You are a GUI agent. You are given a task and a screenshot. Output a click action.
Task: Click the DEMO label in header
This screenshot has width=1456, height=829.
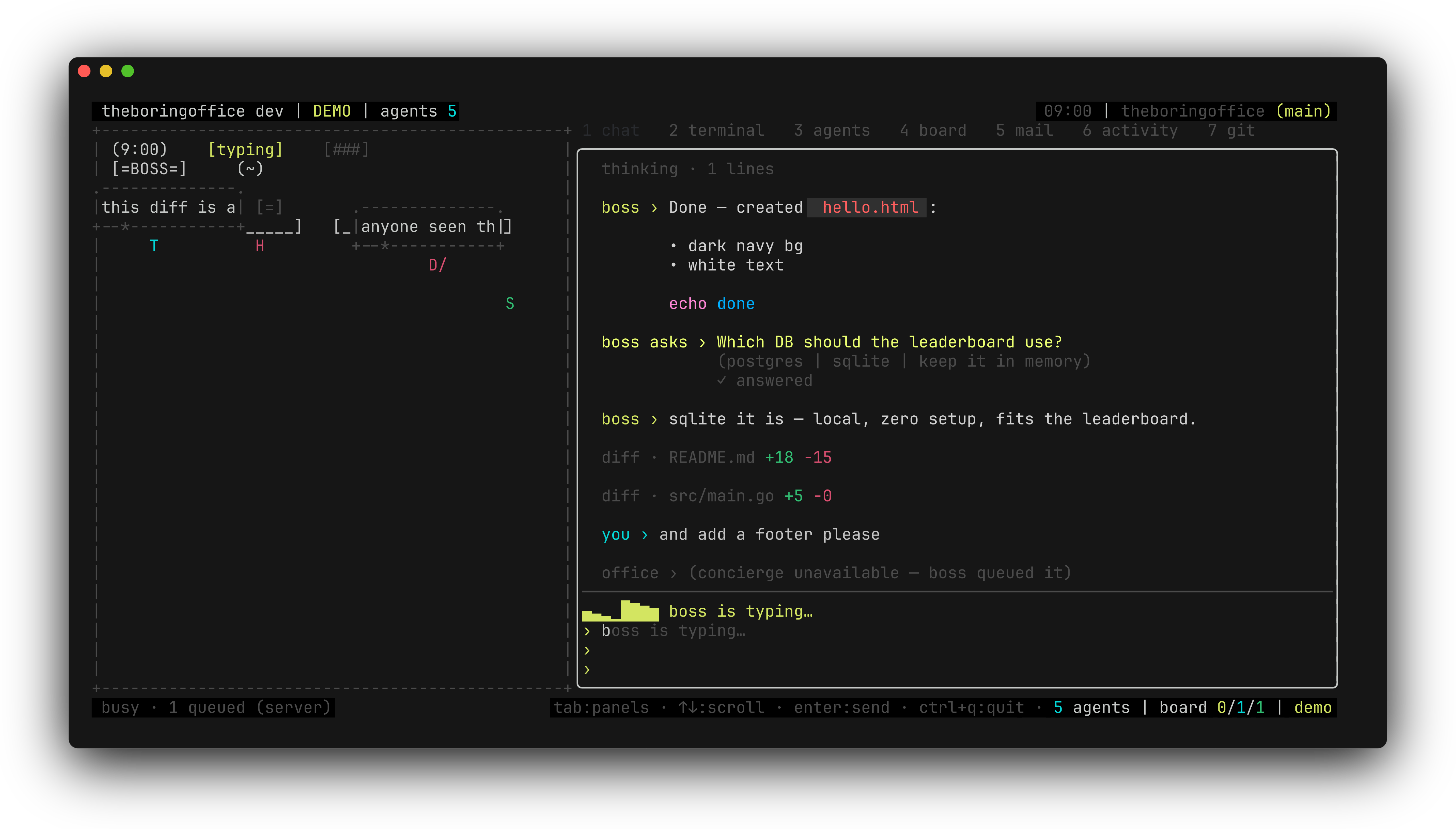pos(332,111)
